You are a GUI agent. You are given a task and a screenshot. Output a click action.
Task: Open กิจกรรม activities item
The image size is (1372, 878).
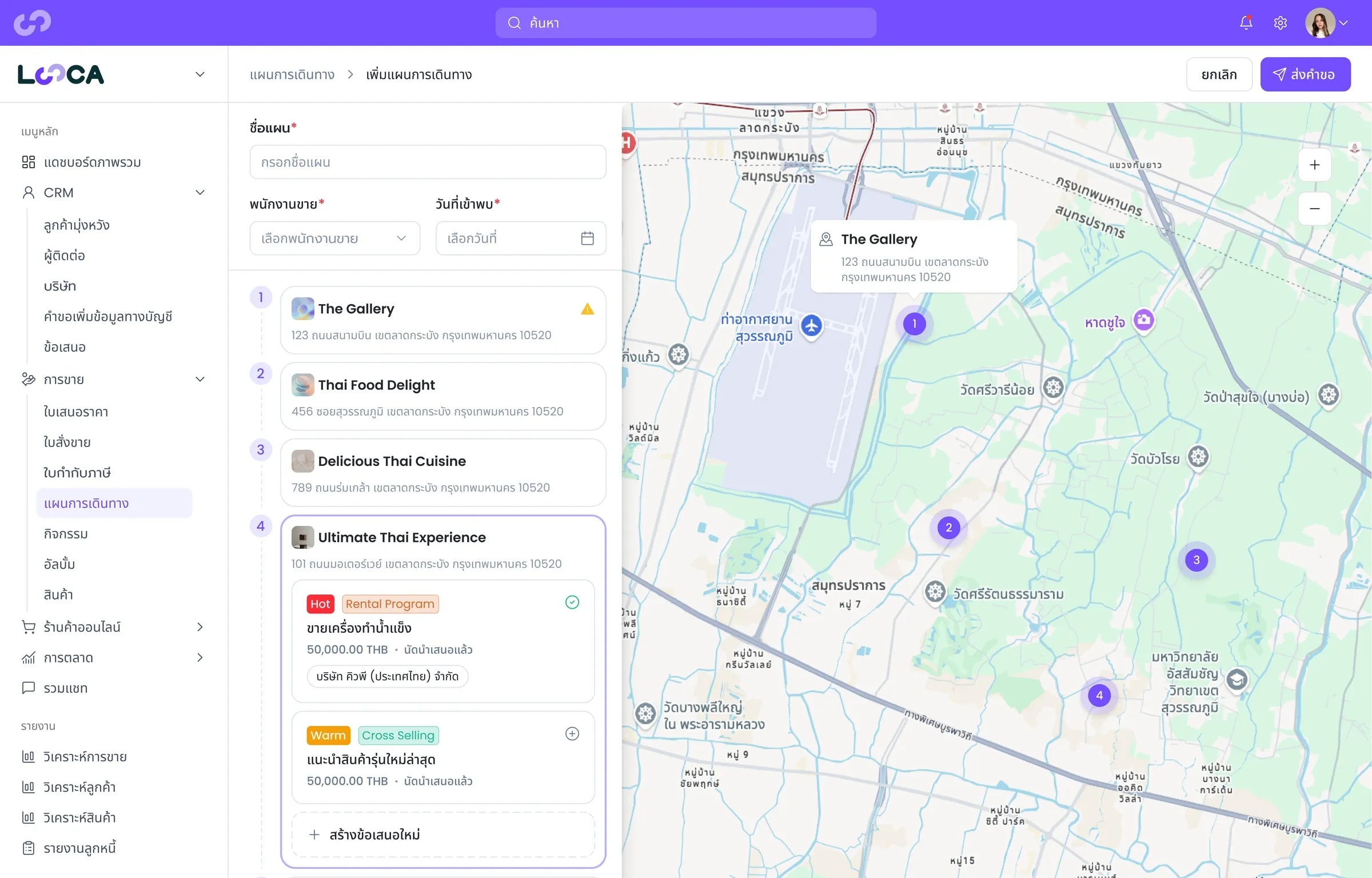point(66,534)
